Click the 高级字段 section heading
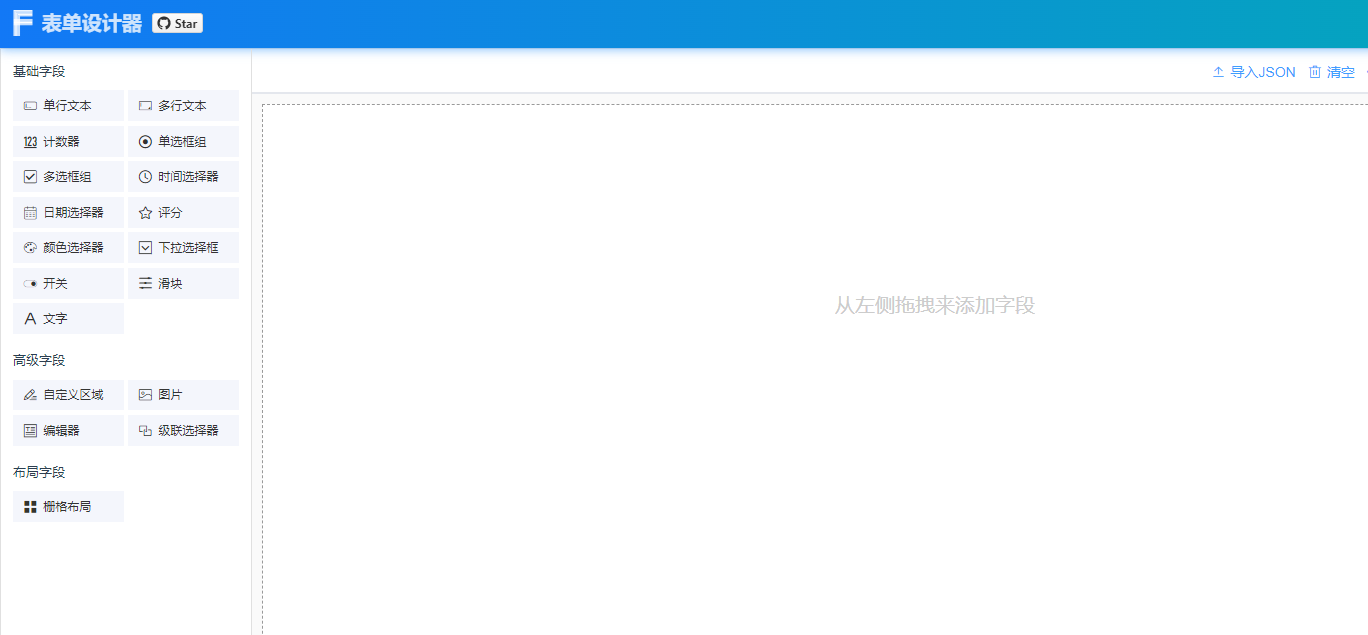This screenshot has height=635, width=1368. tap(39, 360)
